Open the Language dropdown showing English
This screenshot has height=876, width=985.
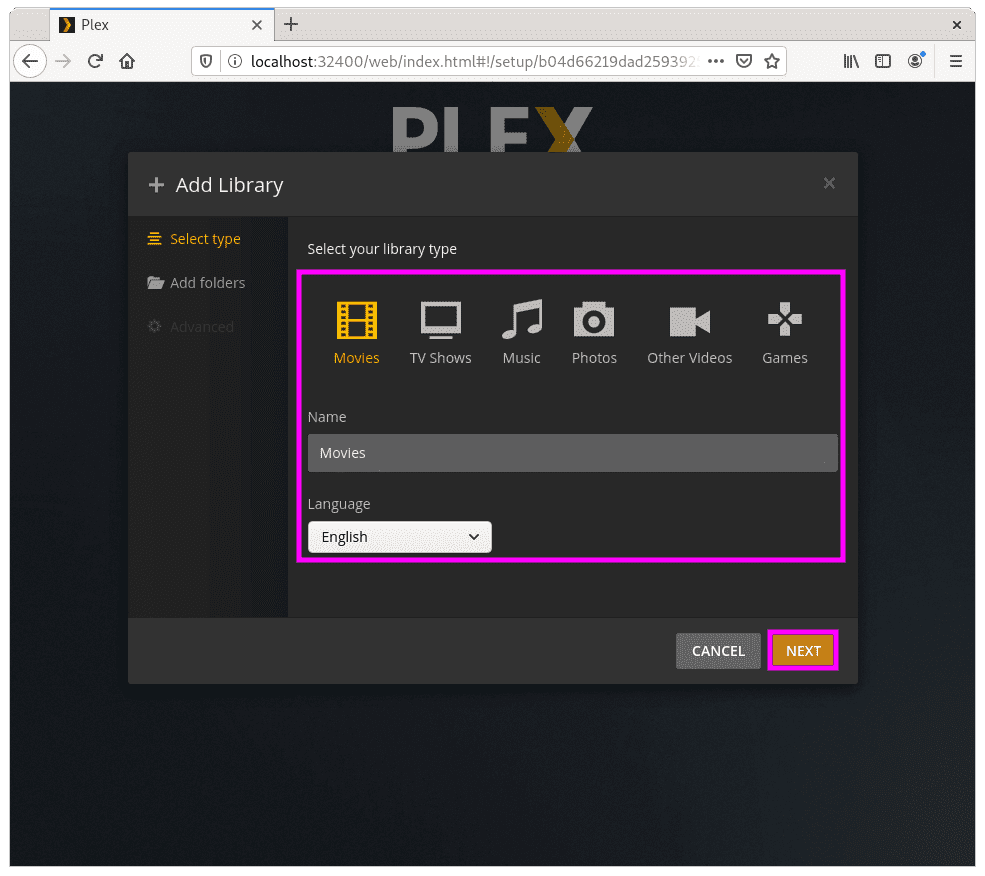(399, 537)
